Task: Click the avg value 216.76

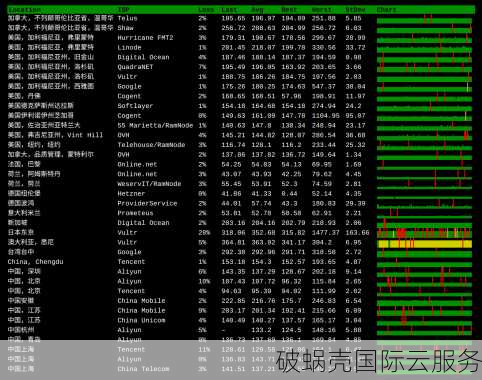Action: [263, 301]
